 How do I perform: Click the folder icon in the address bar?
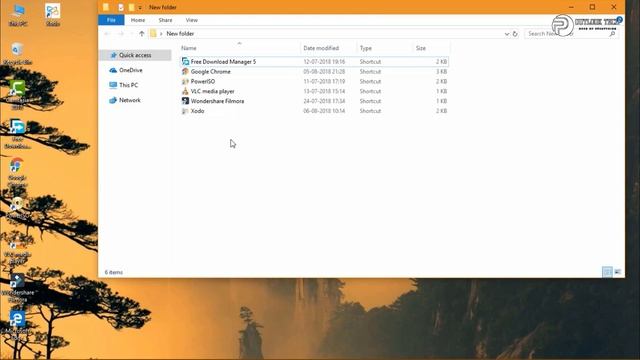[x=153, y=33]
